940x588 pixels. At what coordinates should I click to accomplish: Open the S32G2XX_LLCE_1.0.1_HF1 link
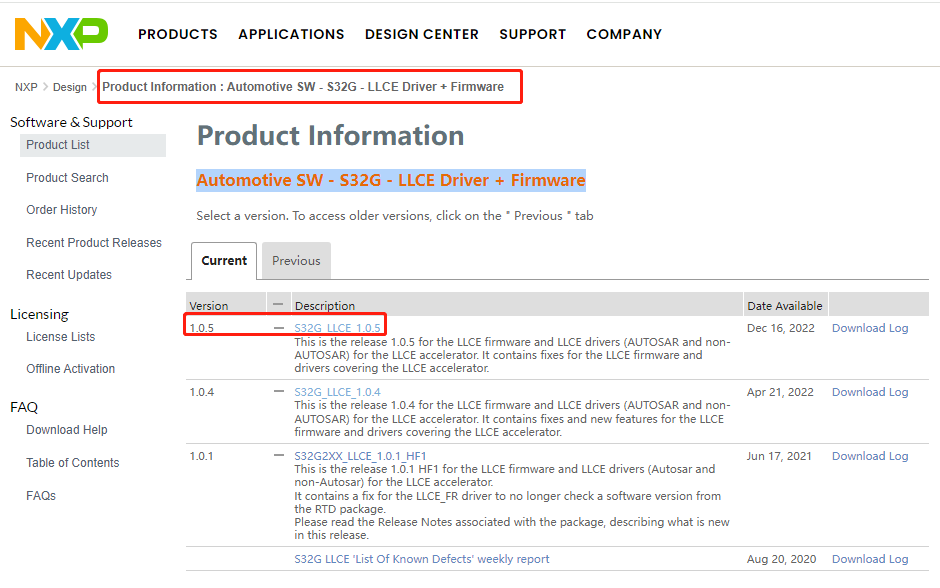(360, 456)
